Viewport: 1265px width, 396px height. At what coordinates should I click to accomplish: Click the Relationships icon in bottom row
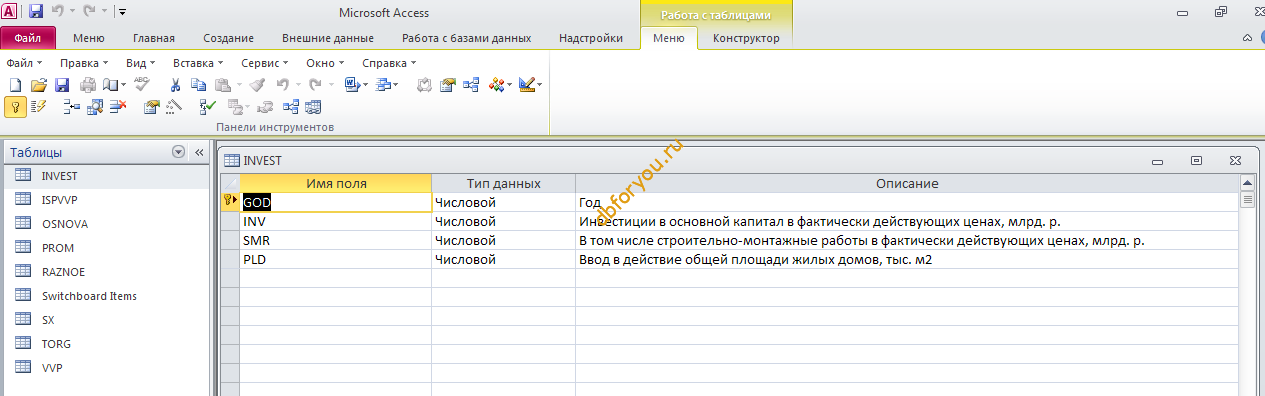point(291,107)
